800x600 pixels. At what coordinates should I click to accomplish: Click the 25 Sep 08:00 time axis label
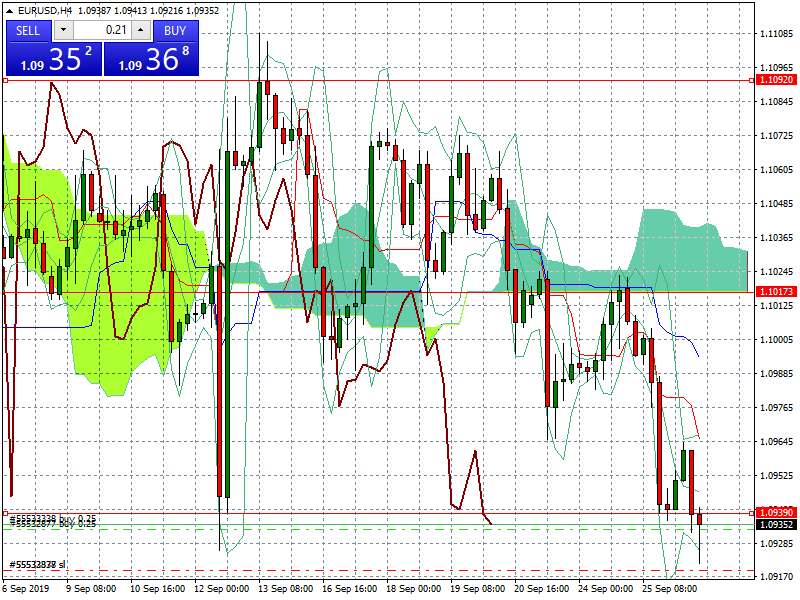coord(669,589)
